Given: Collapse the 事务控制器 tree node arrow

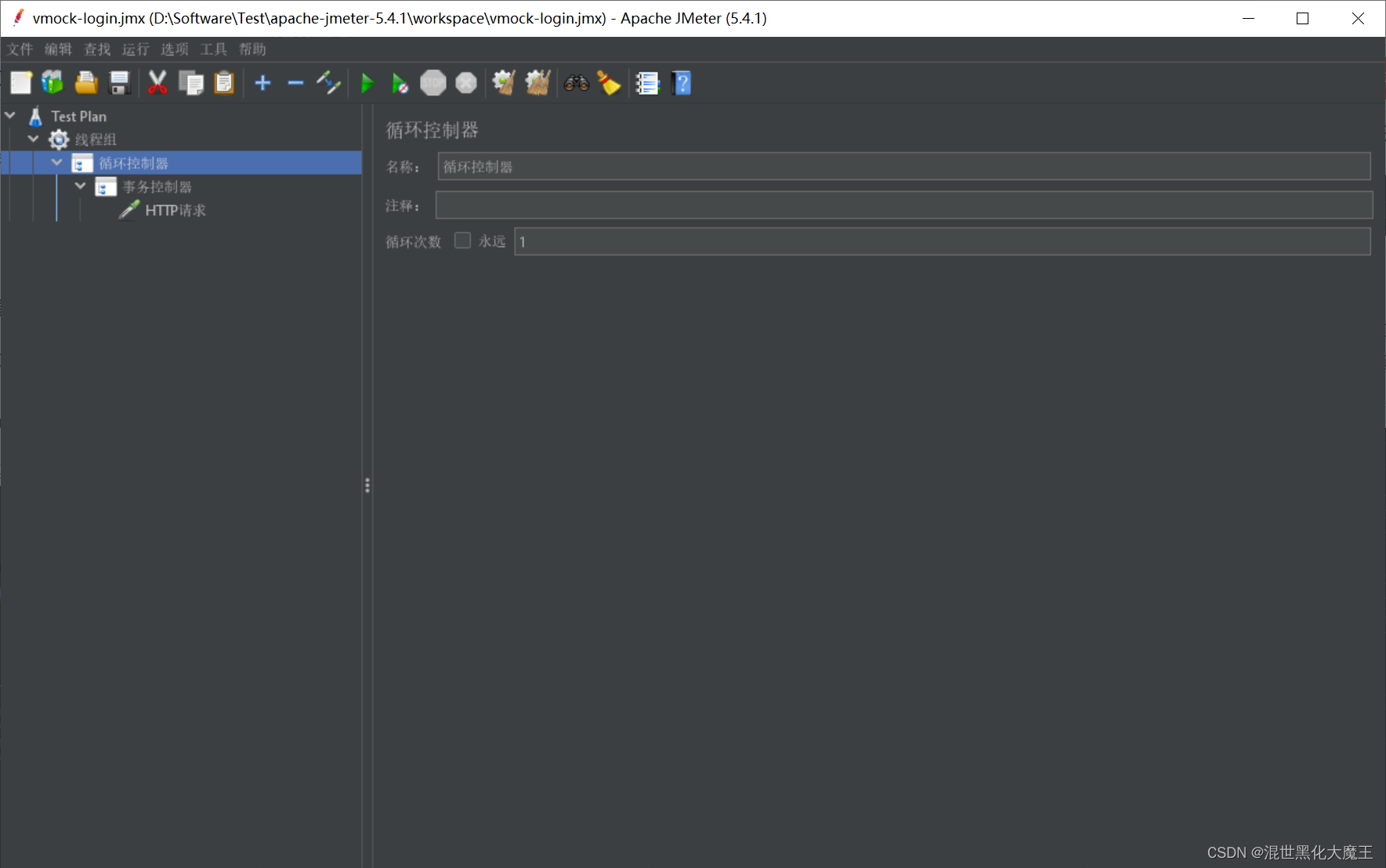Looking at the screenshot, I should point(80,186).
